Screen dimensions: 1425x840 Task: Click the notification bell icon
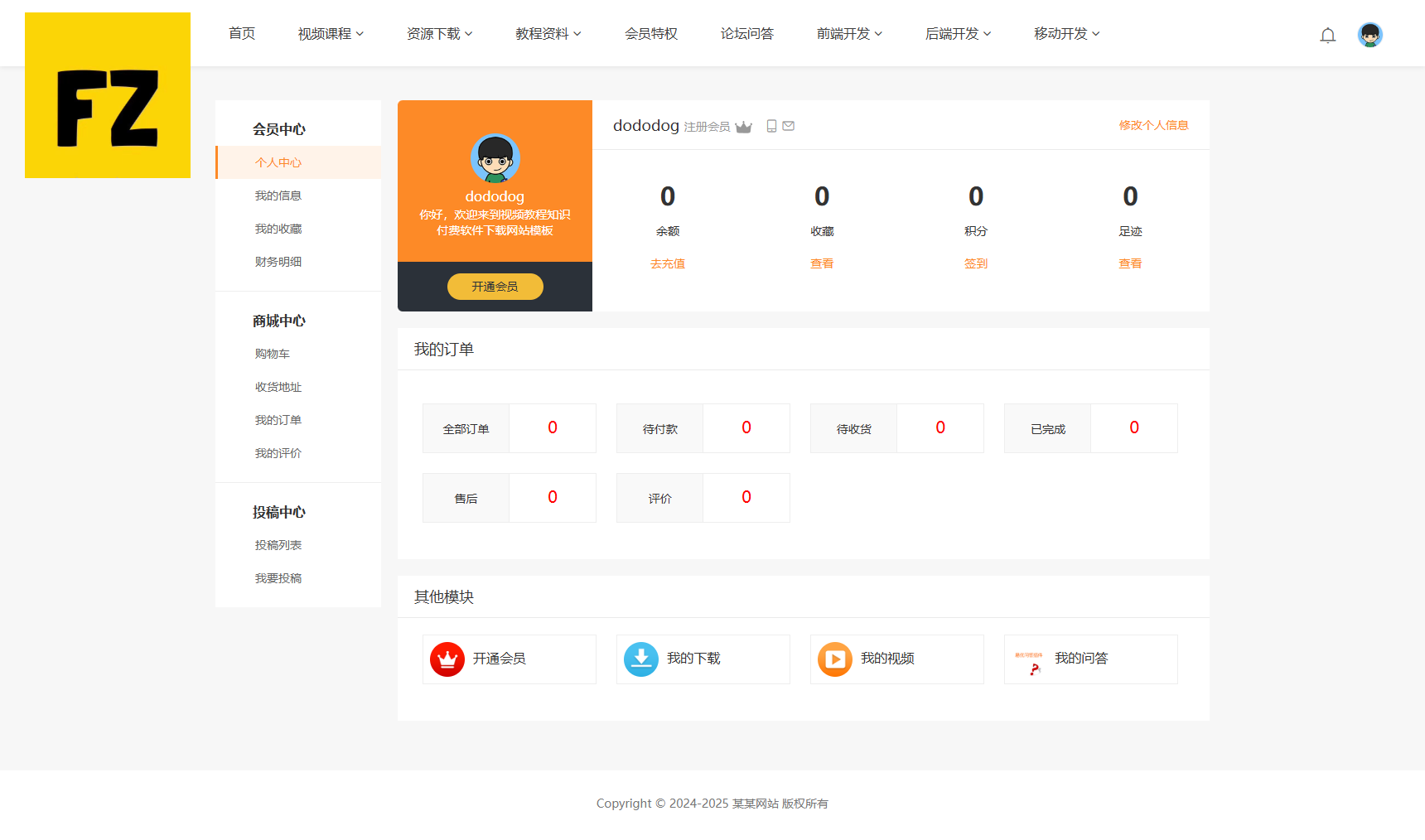click(1327, 35)
